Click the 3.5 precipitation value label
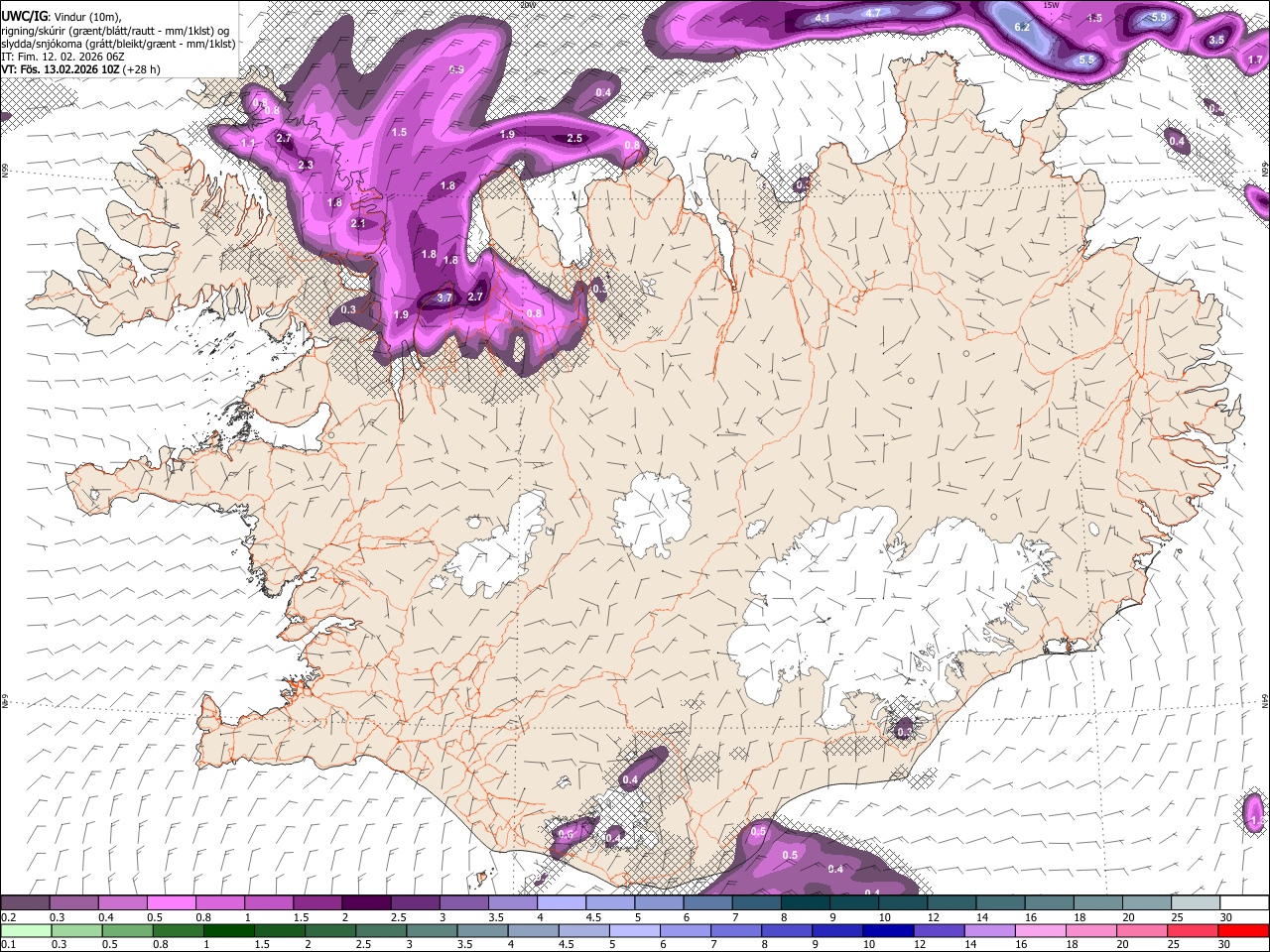The height and width of the screenshot is (952, 1270). (1216, 40)
